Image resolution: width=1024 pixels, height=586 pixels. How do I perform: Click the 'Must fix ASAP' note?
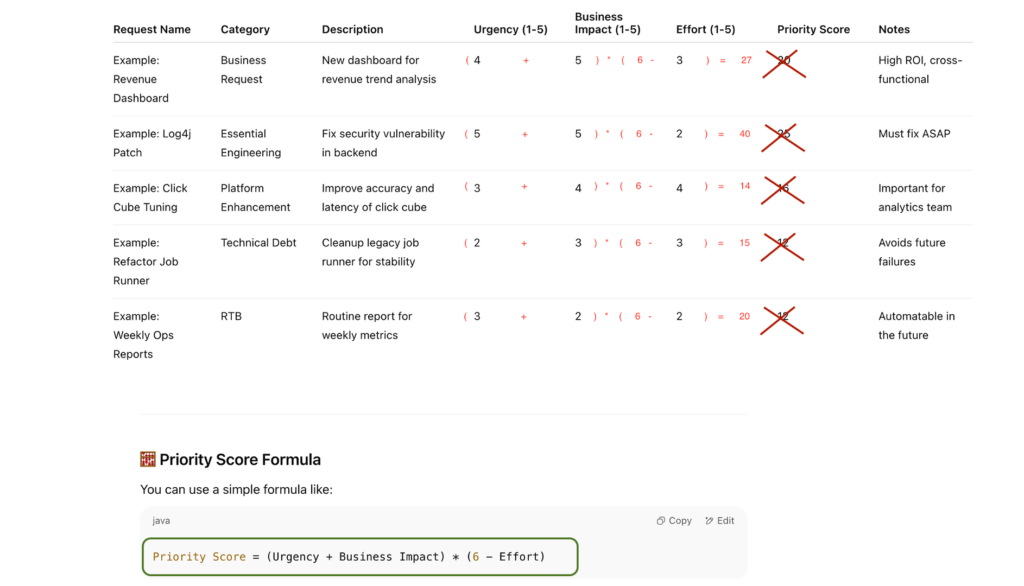[x=914, y=134]
